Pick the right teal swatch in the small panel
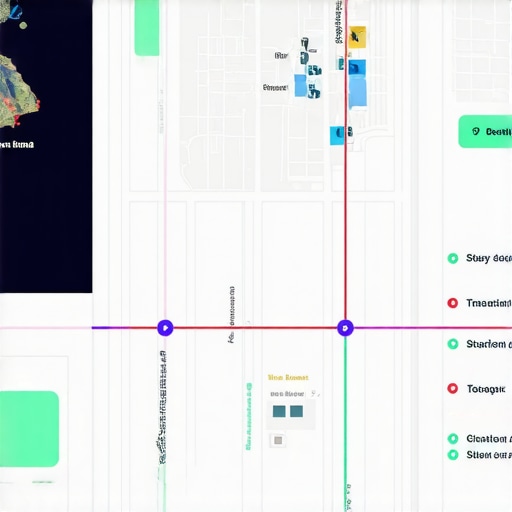 (x=296, y=411)
